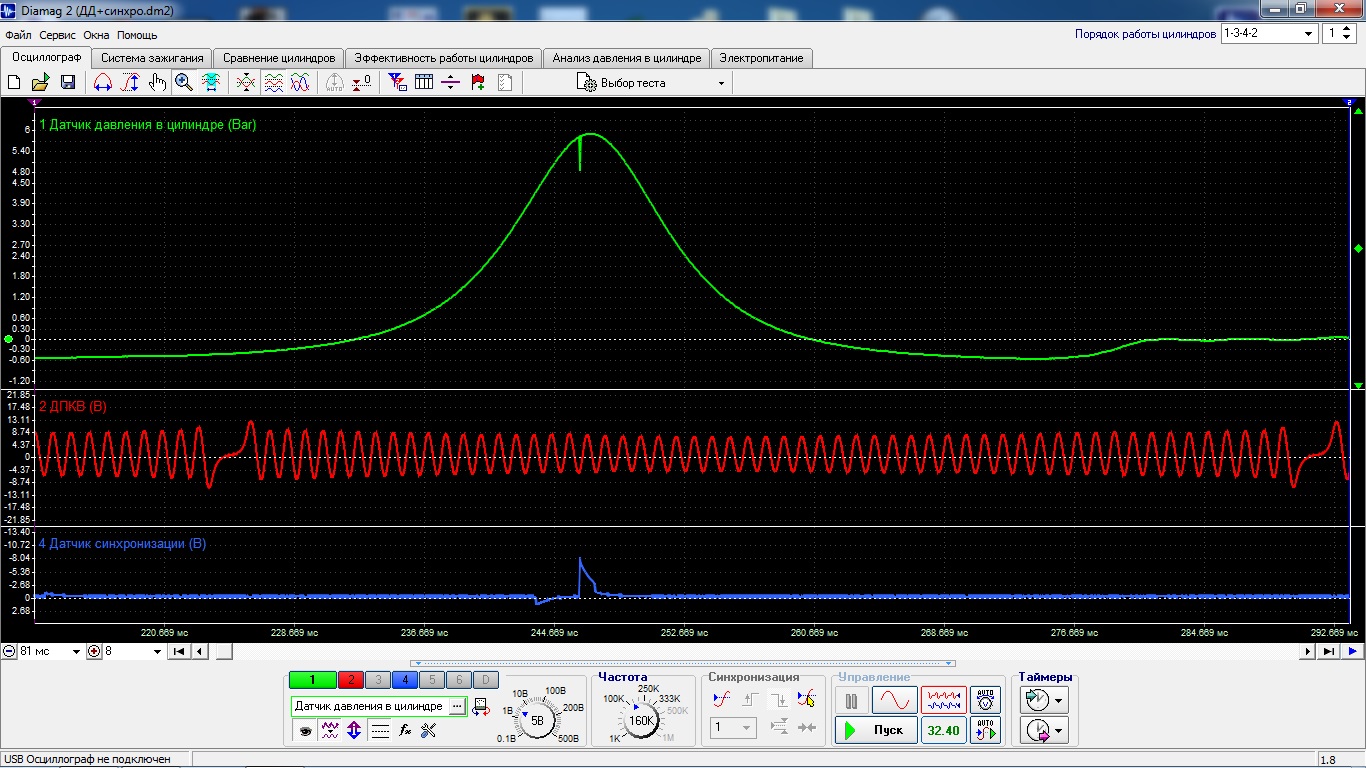The height and width of the screenshot is (768, 1366).
Task: Create a new file with blank page icon
Action: click(x=15, y=83)
